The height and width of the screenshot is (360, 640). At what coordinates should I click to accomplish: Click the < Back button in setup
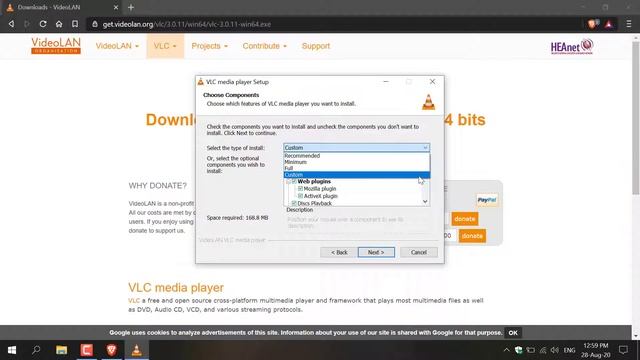click(339, 252)
